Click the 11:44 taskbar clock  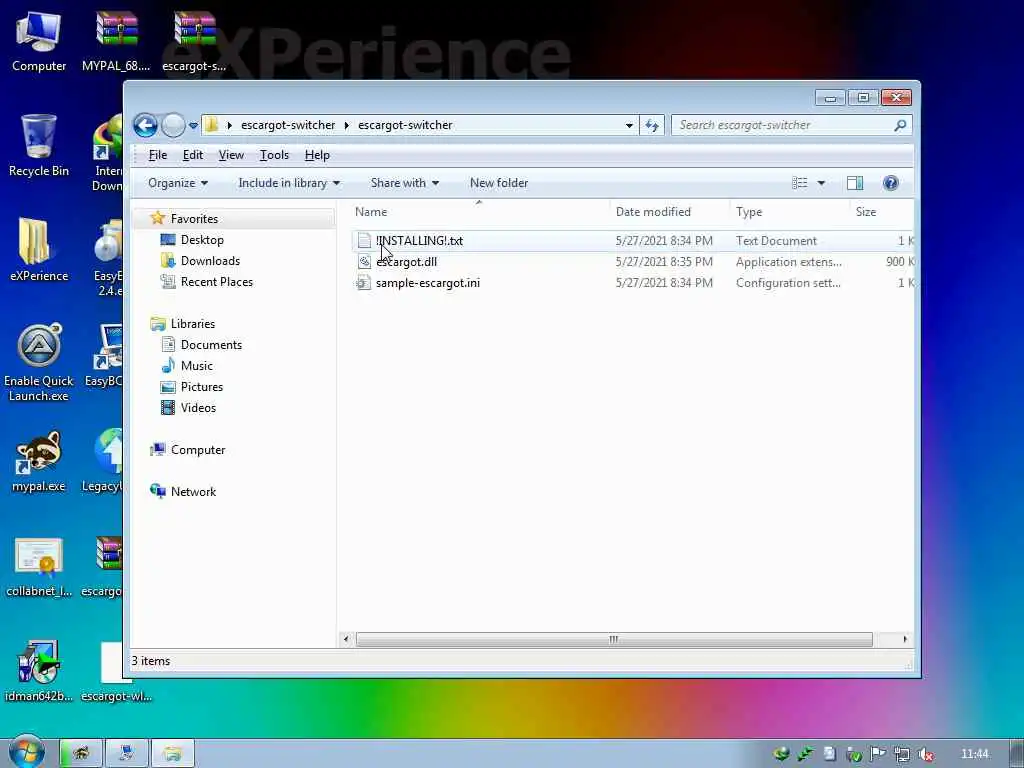click(x=974, y=754)
